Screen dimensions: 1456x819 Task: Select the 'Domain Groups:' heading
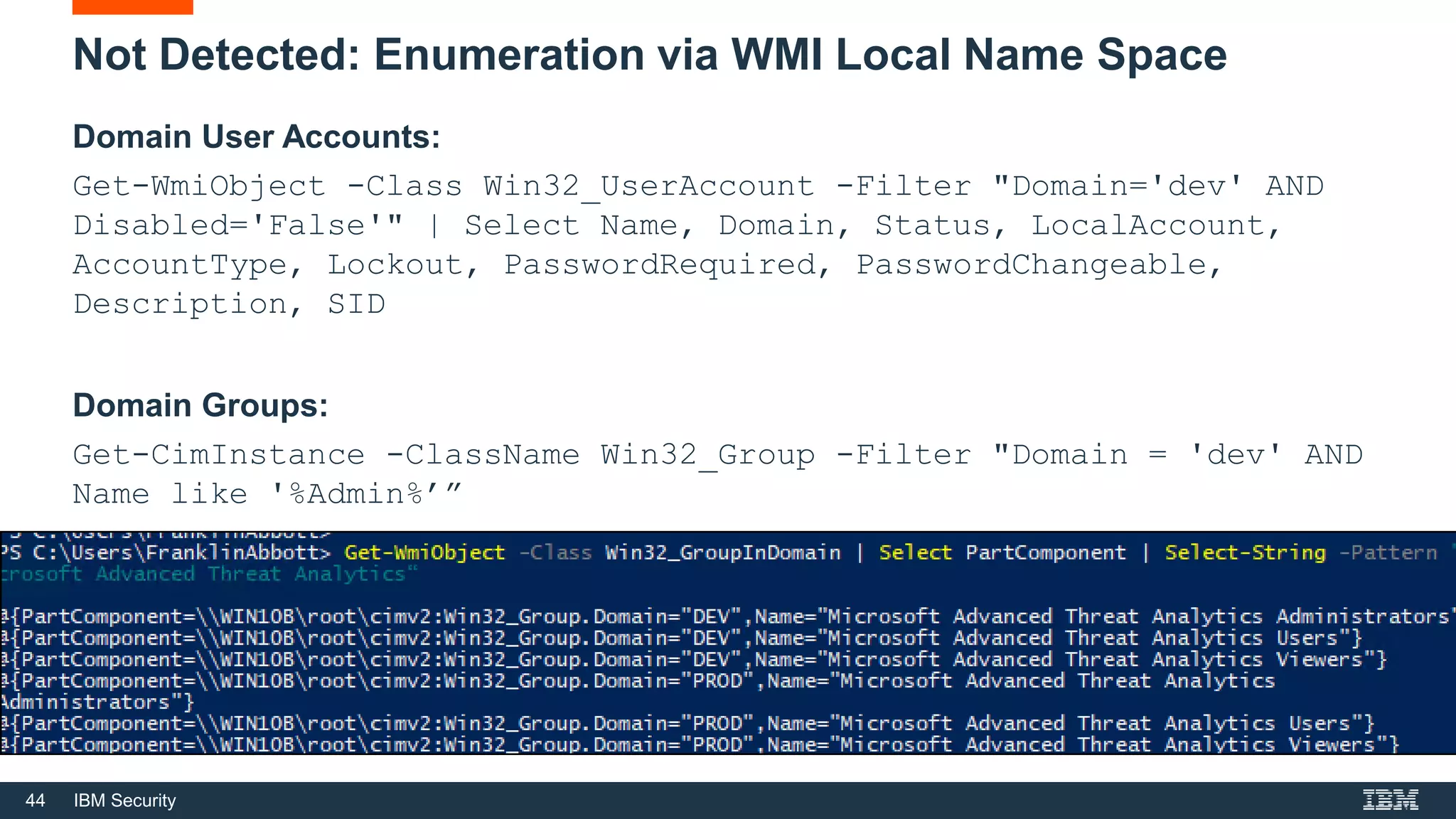(x=200, y=406)
